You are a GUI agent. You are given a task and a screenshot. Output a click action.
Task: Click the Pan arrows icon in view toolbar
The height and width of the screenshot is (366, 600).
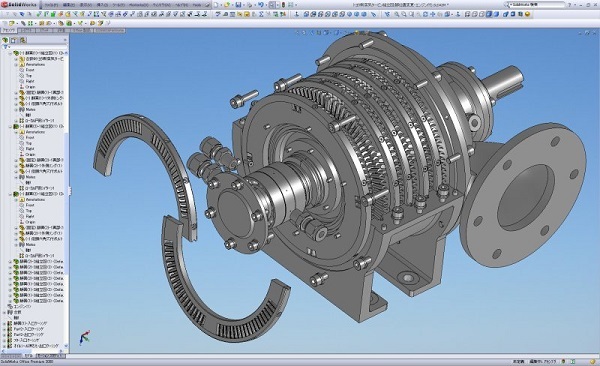[x=433, y=15]
